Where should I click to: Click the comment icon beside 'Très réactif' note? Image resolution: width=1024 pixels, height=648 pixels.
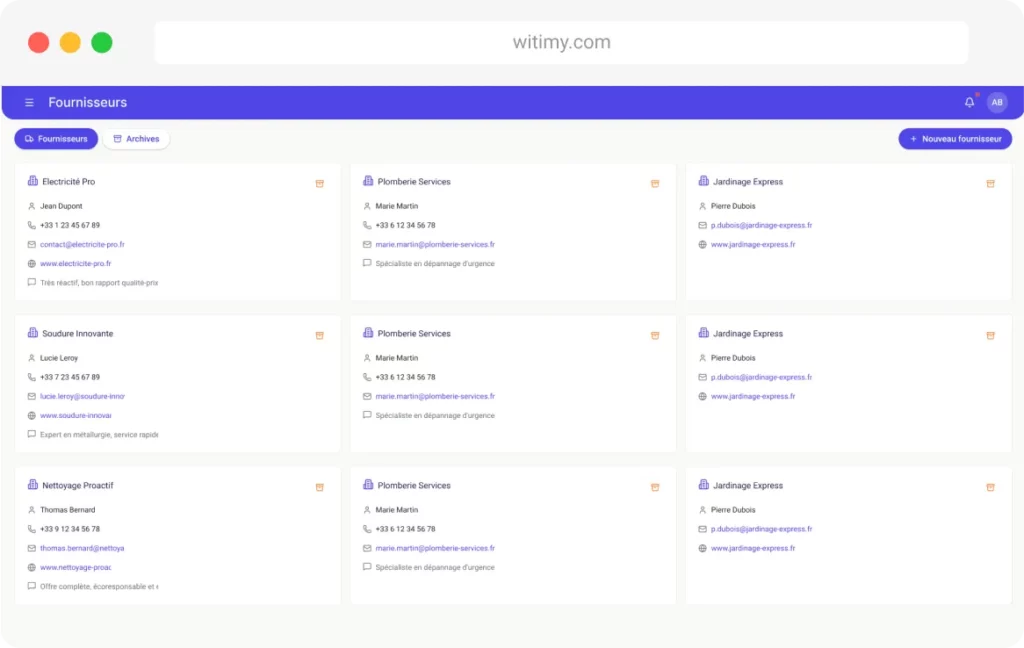pos(31,283)
